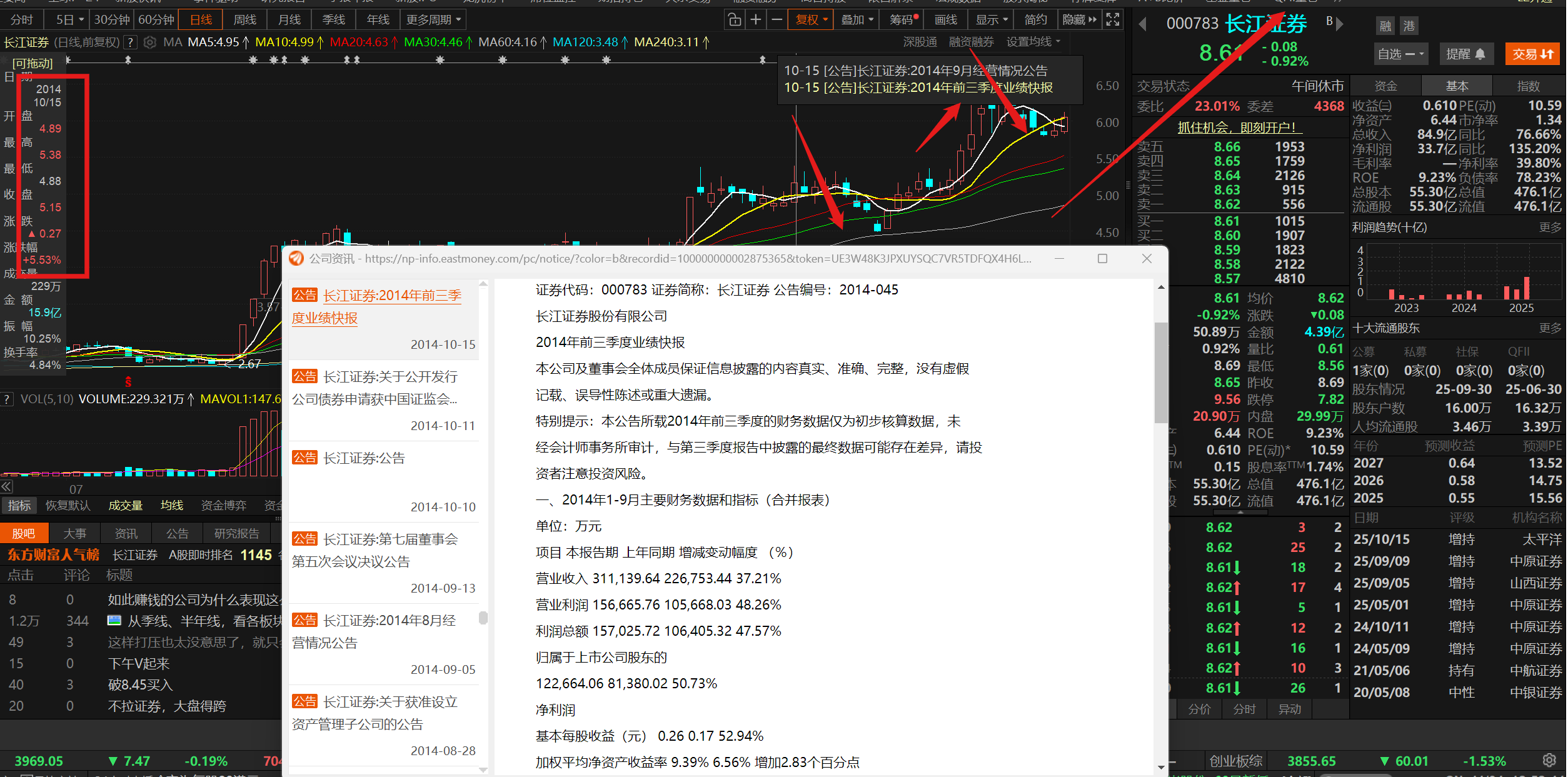Select the 研究报告 tab
Viewport: 1568px width, 777px height.
236,533
